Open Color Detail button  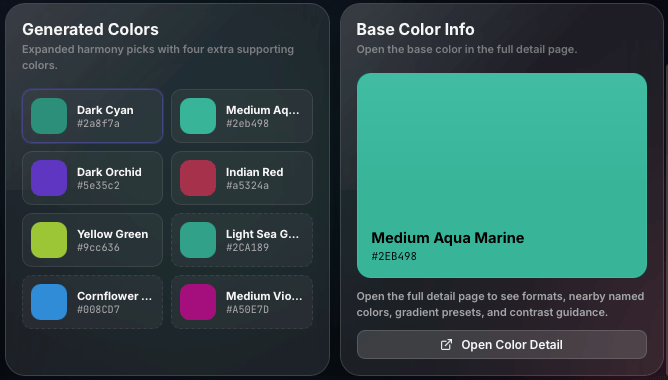tap(502, 345)
